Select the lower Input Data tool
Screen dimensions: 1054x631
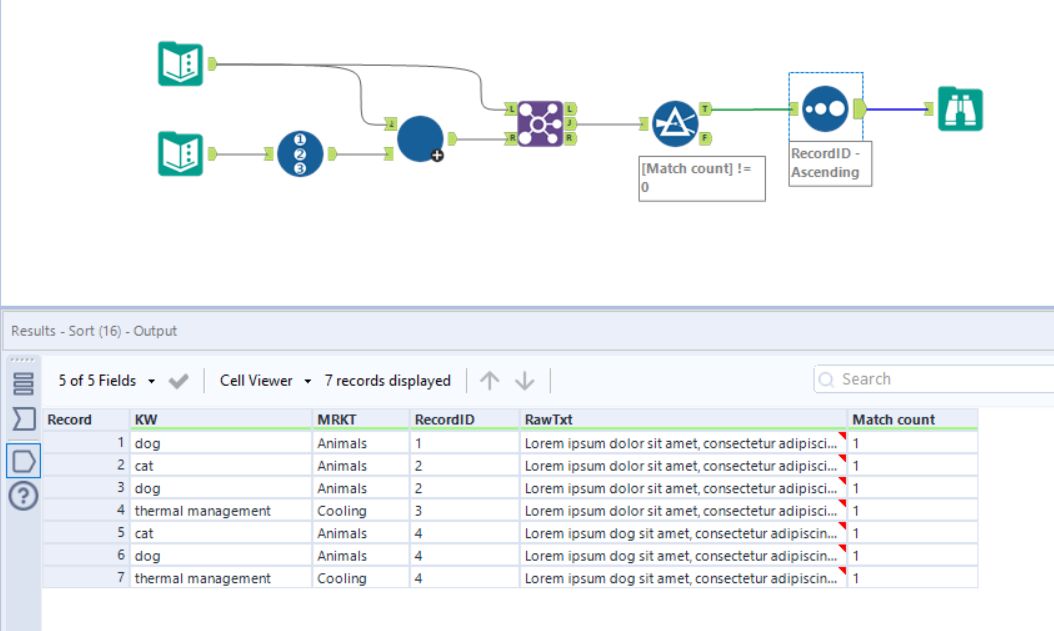(x=181, y=155)
